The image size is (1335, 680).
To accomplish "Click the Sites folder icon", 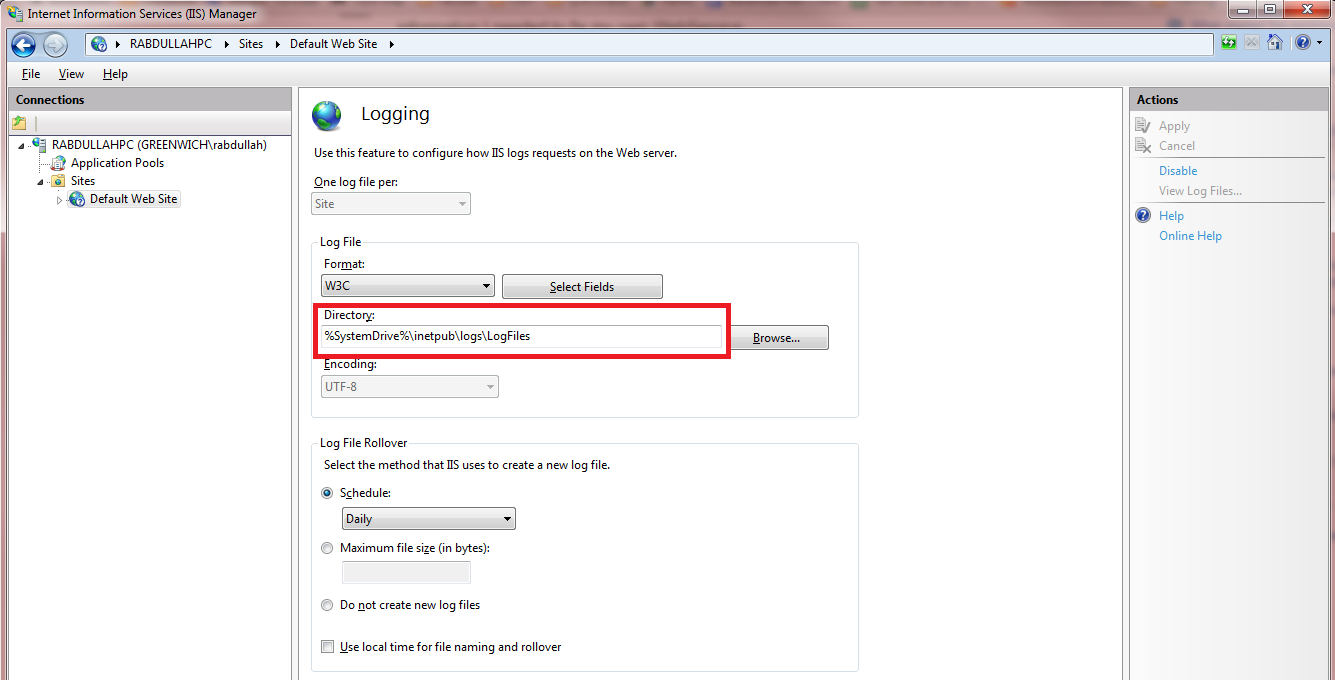I will tap(59, 181).
